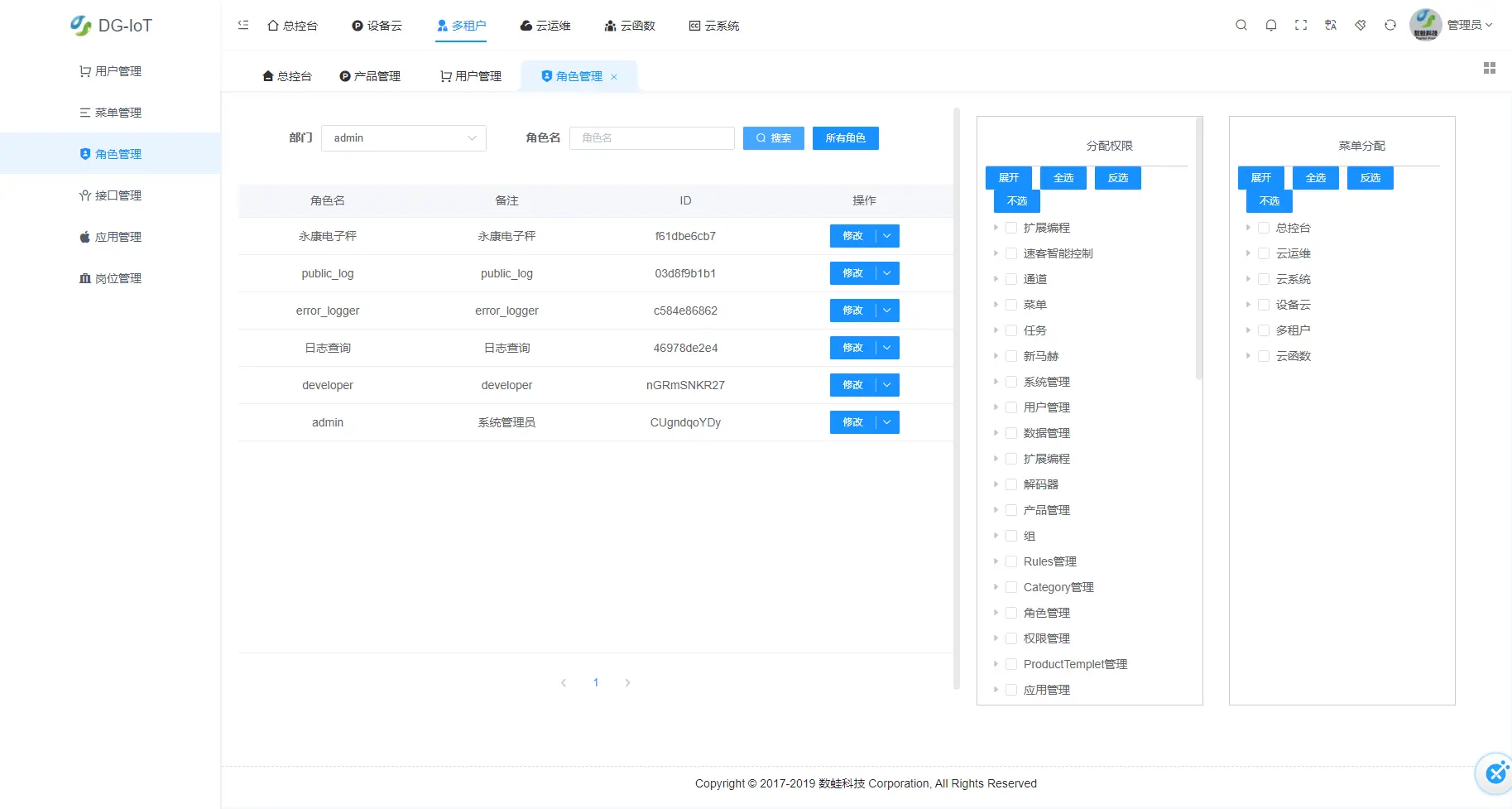Expand the 多租户 menu tree node

coord(1249,330)
